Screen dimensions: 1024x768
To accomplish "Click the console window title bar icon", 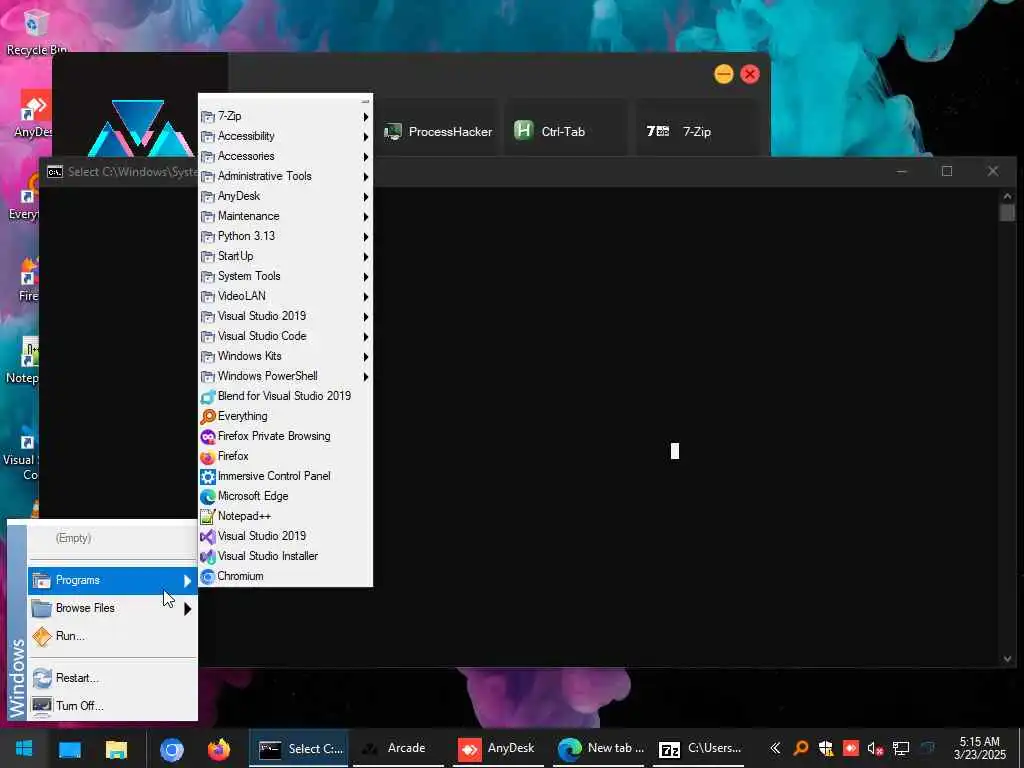I will 55,172.
